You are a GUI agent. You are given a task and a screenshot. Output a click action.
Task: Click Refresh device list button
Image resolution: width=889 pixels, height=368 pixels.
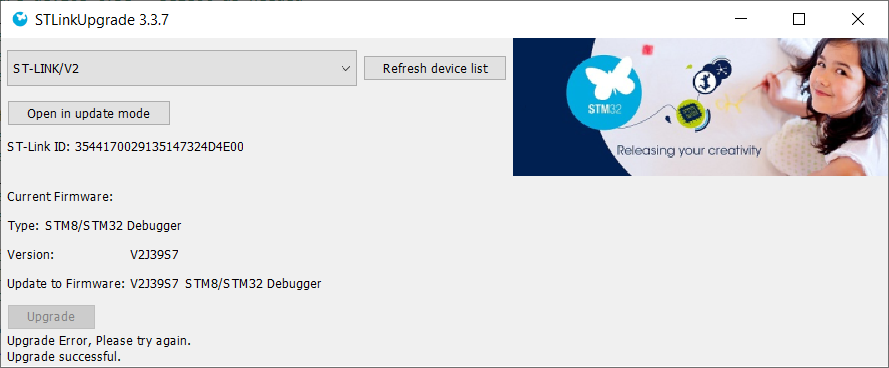pyautogui.click(x=435, y=69)
